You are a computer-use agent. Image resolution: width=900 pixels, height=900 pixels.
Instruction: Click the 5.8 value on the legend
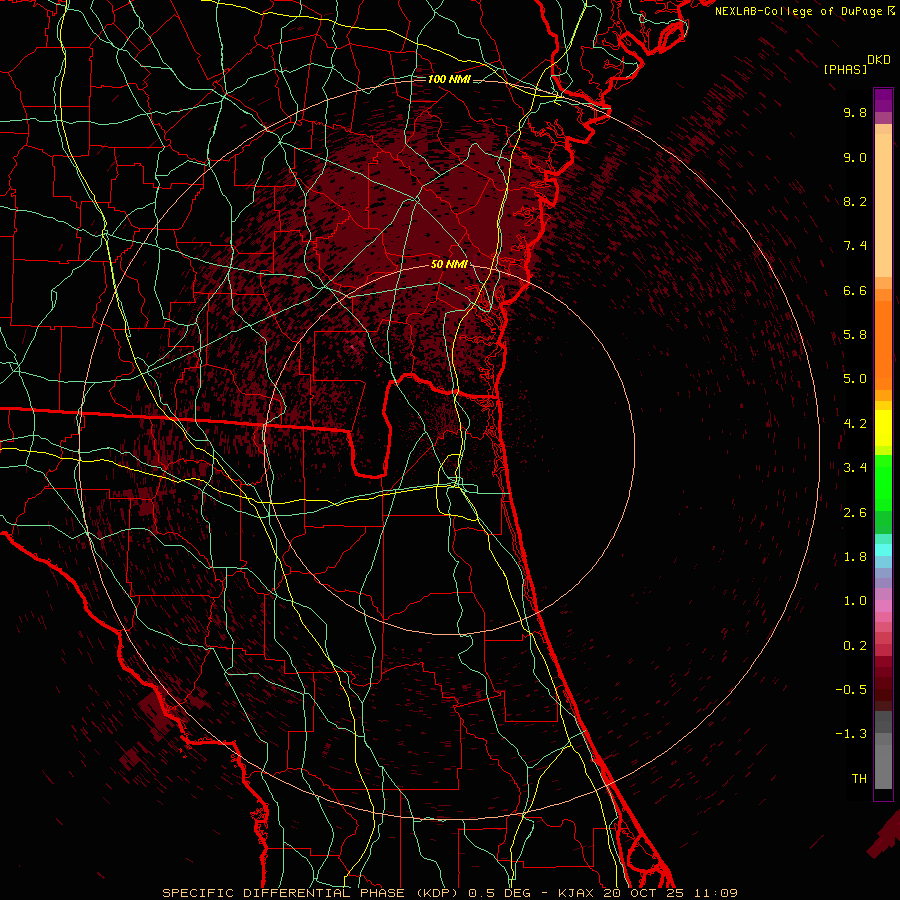tap(855, 335)
